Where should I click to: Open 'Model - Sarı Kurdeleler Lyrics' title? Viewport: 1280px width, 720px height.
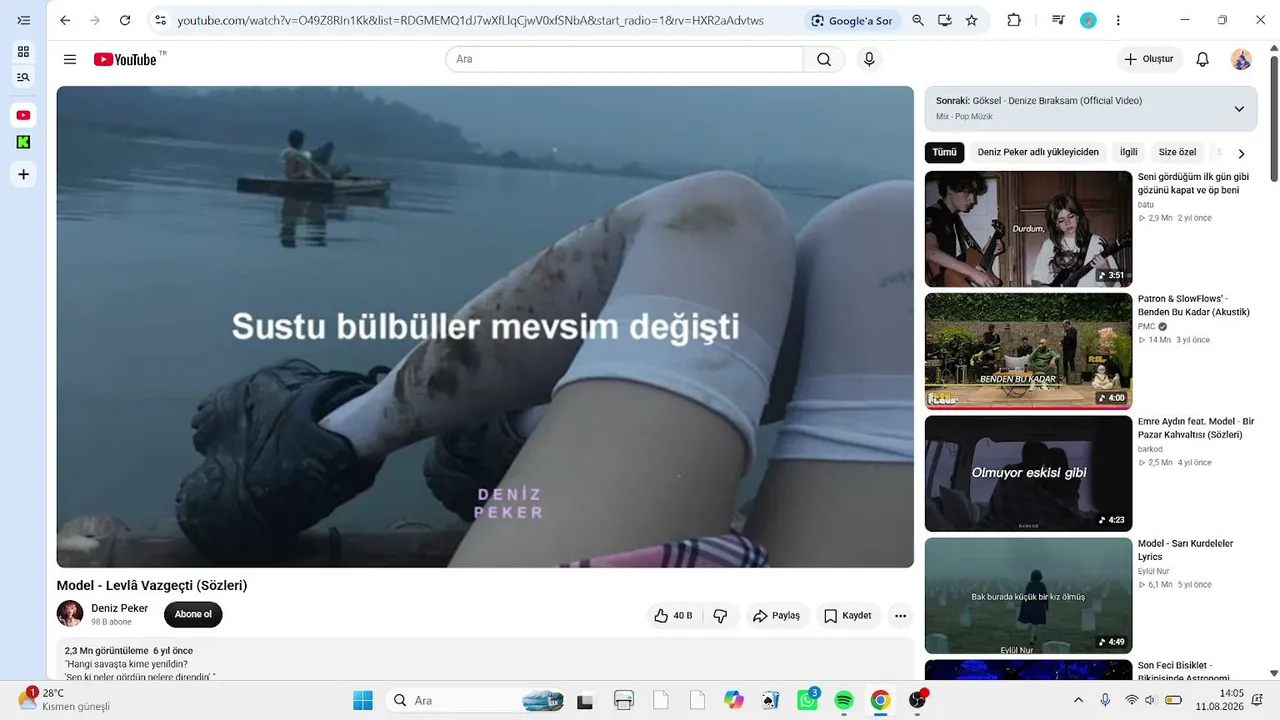[1186, 550]
